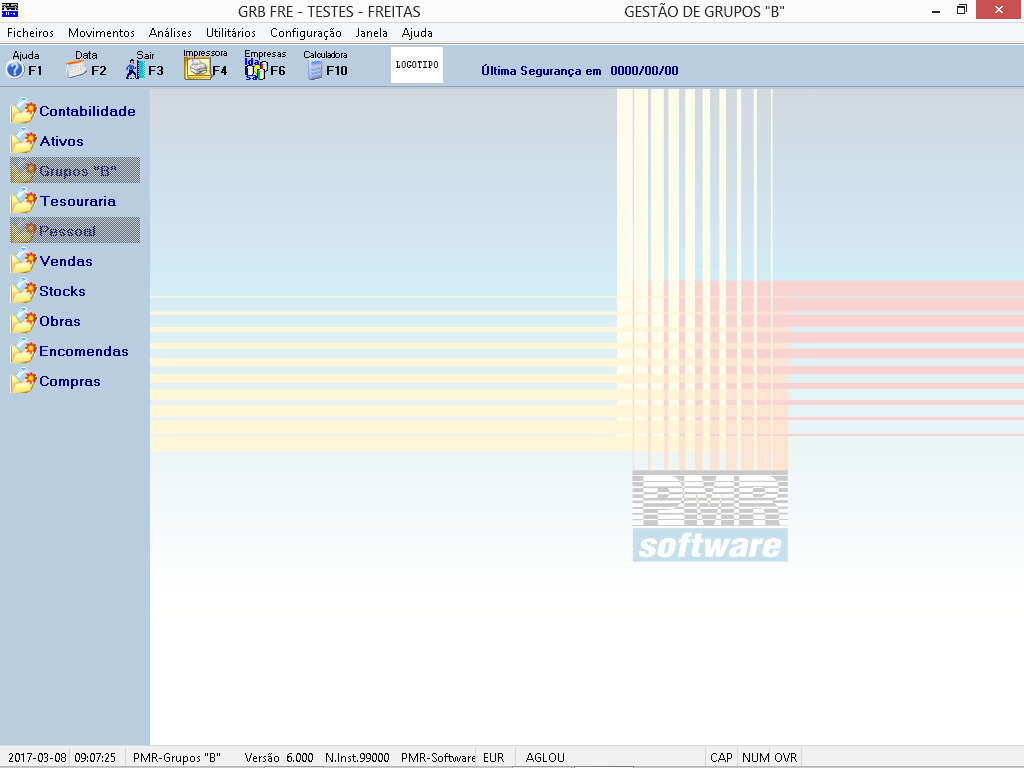Open the Janela menu
The width and height of the screenshot is (1024, 768).
(372, 33)
